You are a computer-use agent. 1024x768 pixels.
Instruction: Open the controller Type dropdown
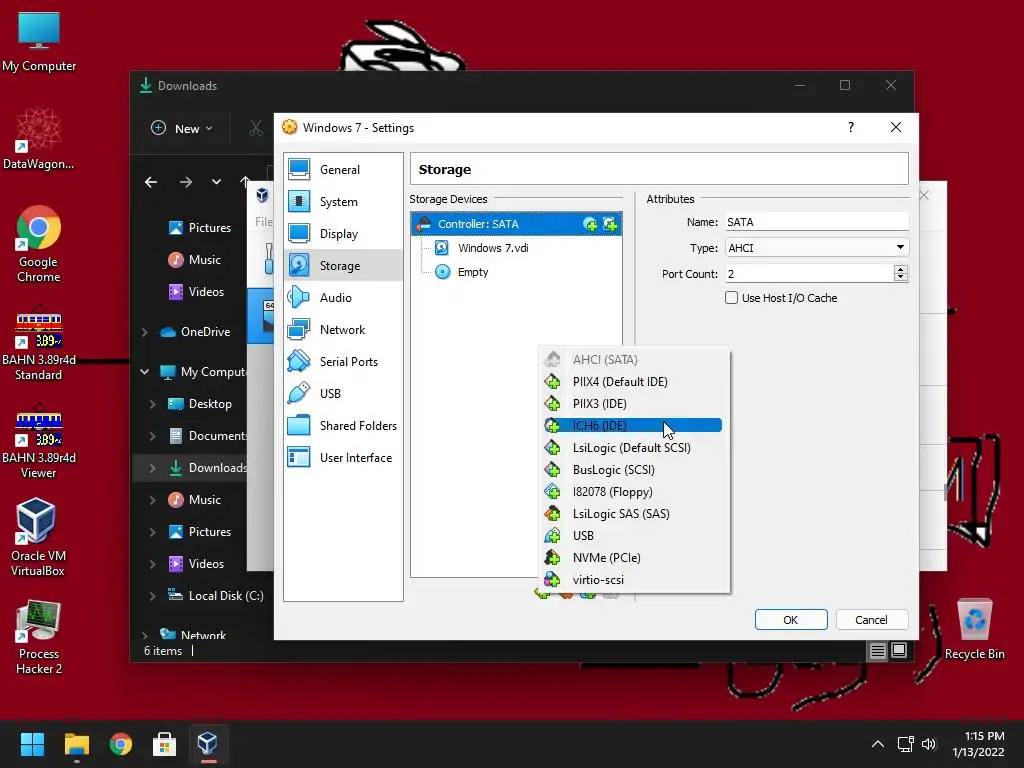[816, 248]
